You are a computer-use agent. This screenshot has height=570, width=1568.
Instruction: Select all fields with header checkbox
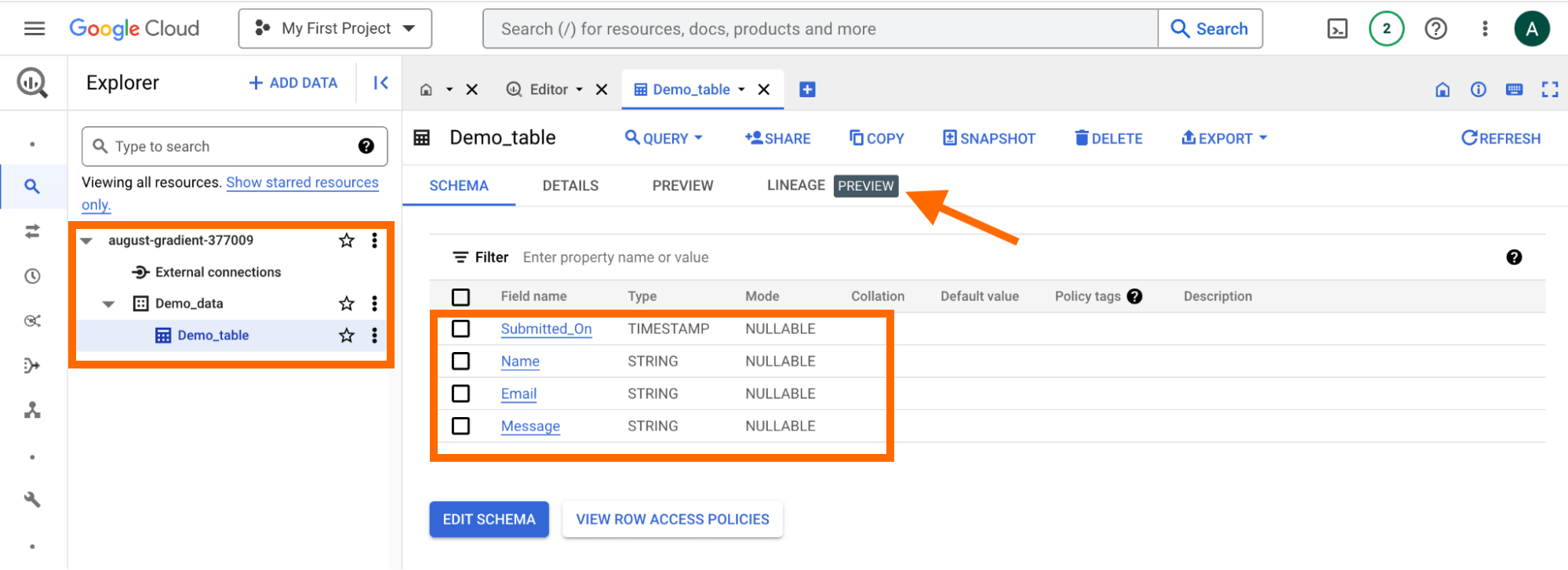460,296
